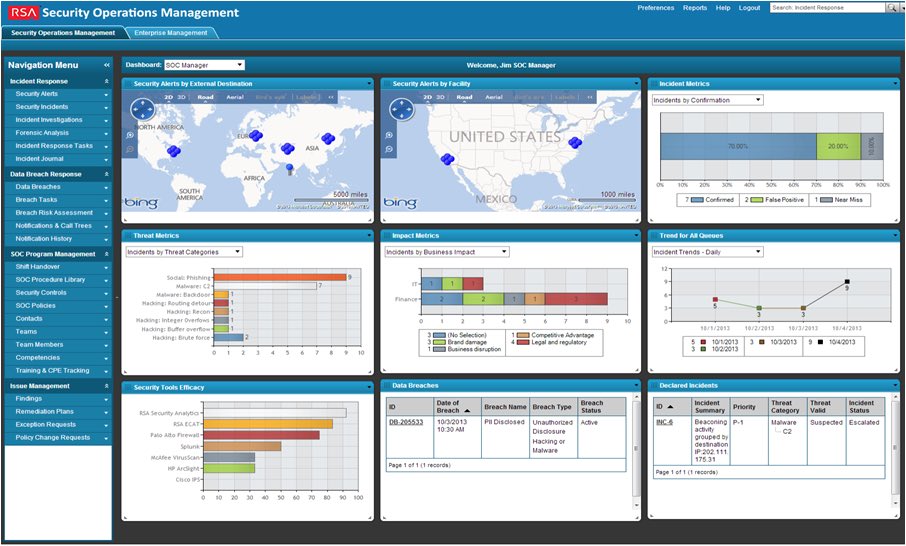Screen dimensions: 906x546
Task: Zoom out on External Destination map
Action: 131,149
